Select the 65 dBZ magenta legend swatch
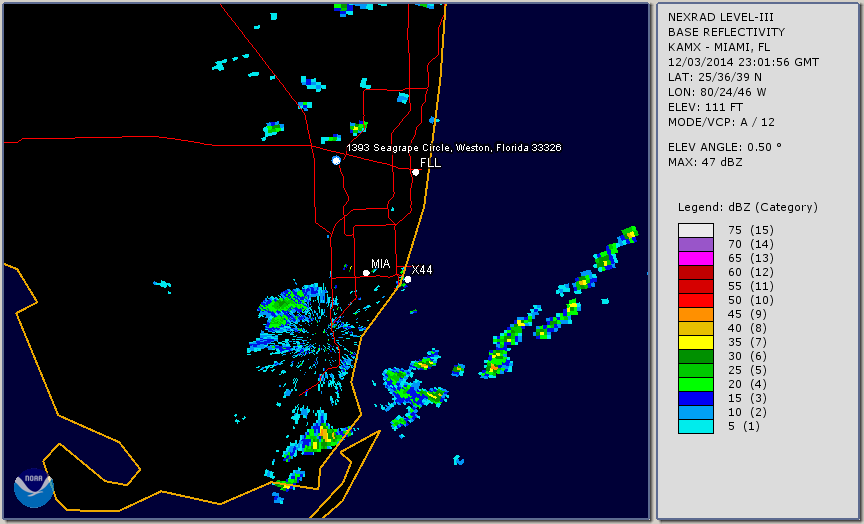Image resolution: width=864 pixels, height=524 pixels. click(x=696, y=258)
